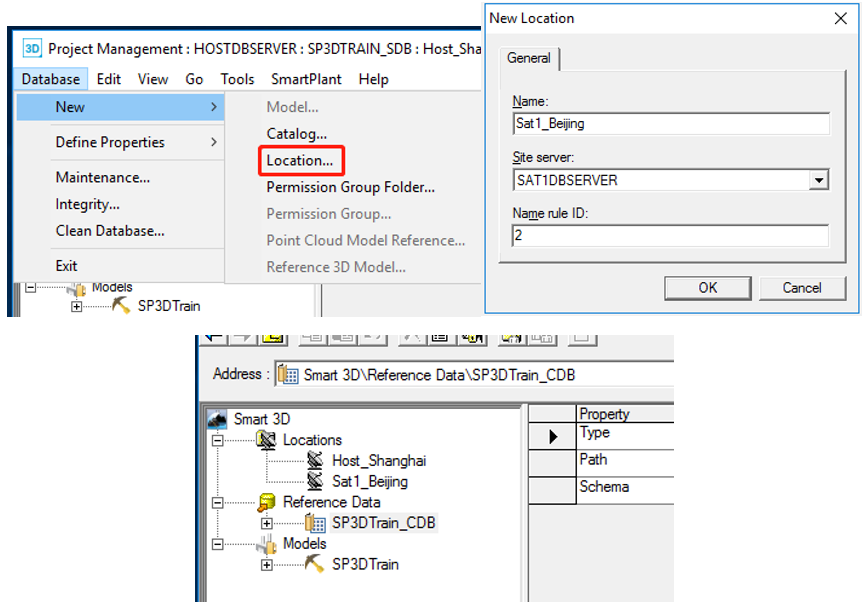Collapse the Reference Data tree node
Screen dimensions: 862x604
217,502
